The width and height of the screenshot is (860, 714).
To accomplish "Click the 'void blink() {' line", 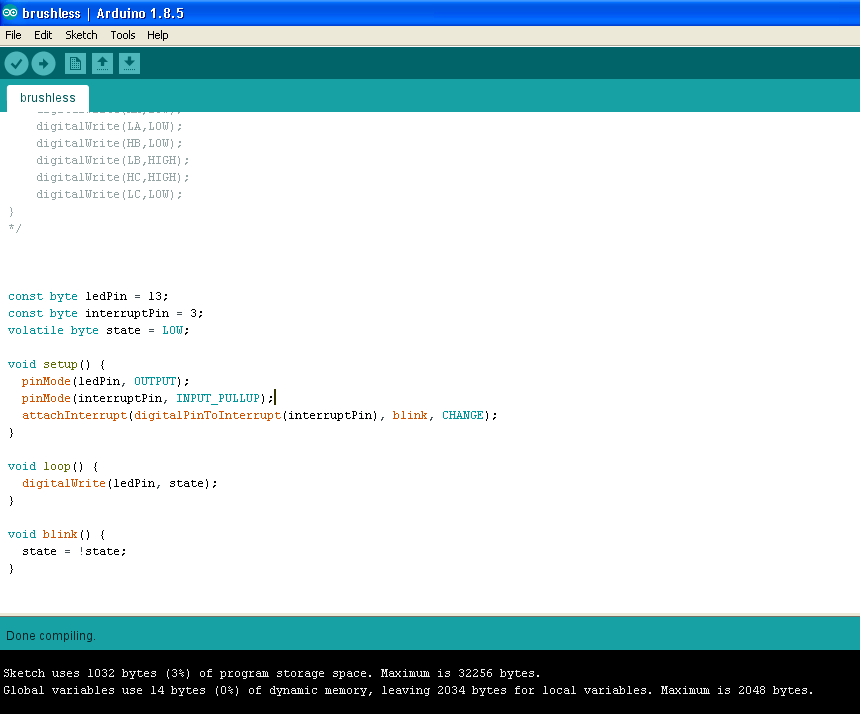I will (56, 534).
